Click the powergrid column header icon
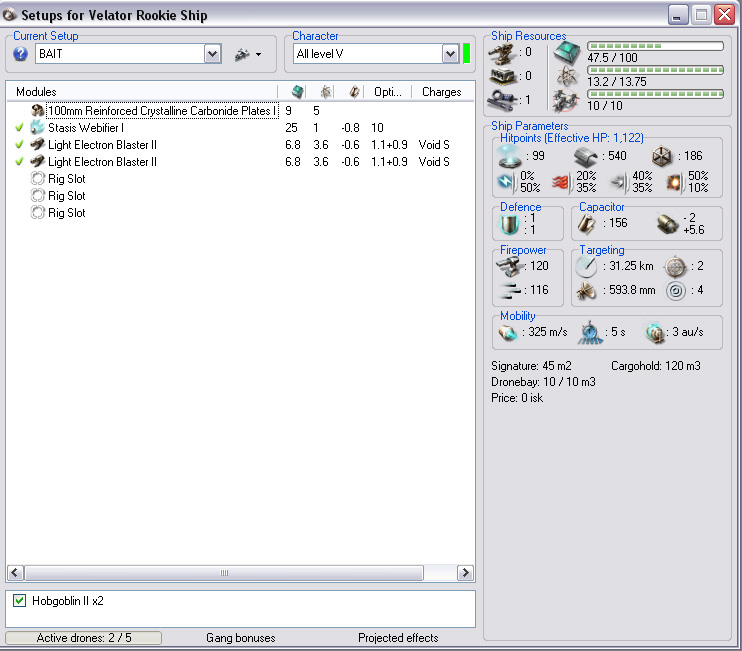Image resolution: width=742 pixels, height=651 pixels. point(326,92)
